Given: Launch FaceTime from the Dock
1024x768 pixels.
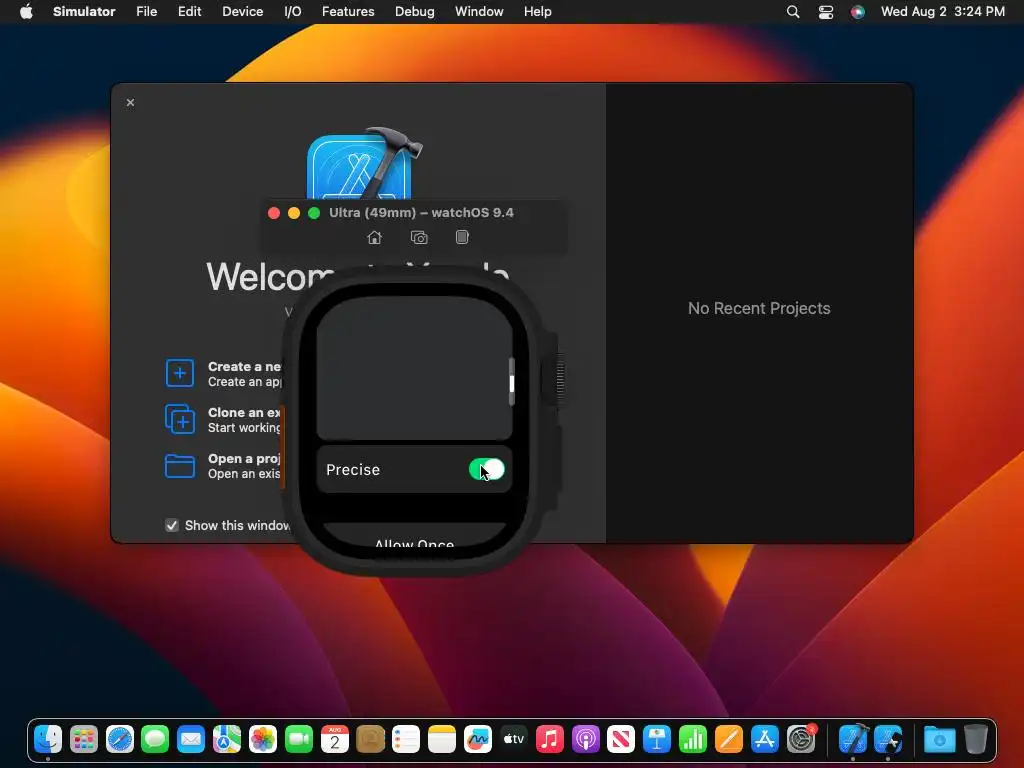Looking at the screenshot, I should [x=298, y=739].
